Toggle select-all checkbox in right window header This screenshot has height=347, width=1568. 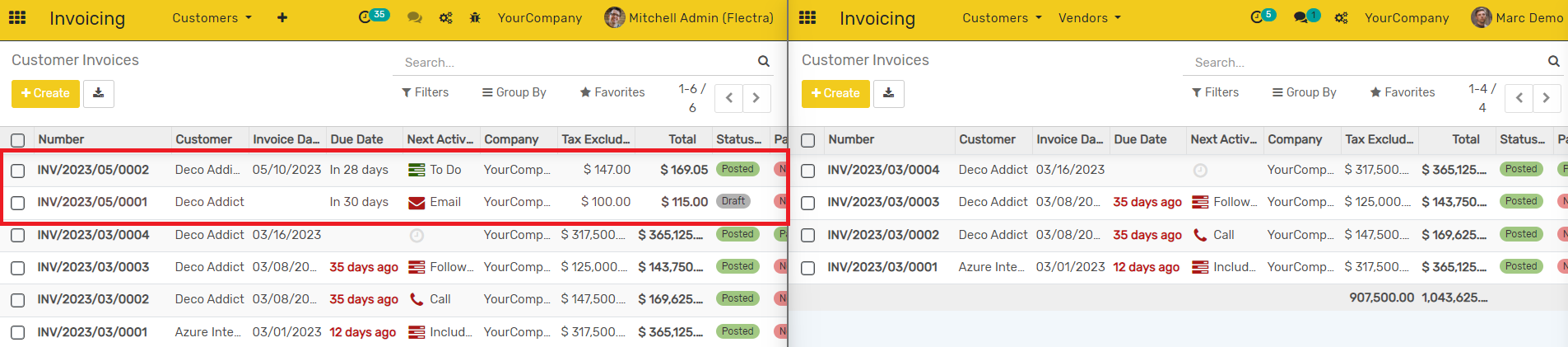(x=808, y=140)
